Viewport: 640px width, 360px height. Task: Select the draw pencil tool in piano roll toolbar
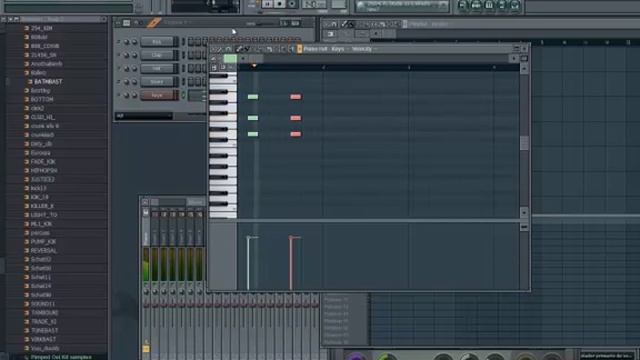click(239, 49)
